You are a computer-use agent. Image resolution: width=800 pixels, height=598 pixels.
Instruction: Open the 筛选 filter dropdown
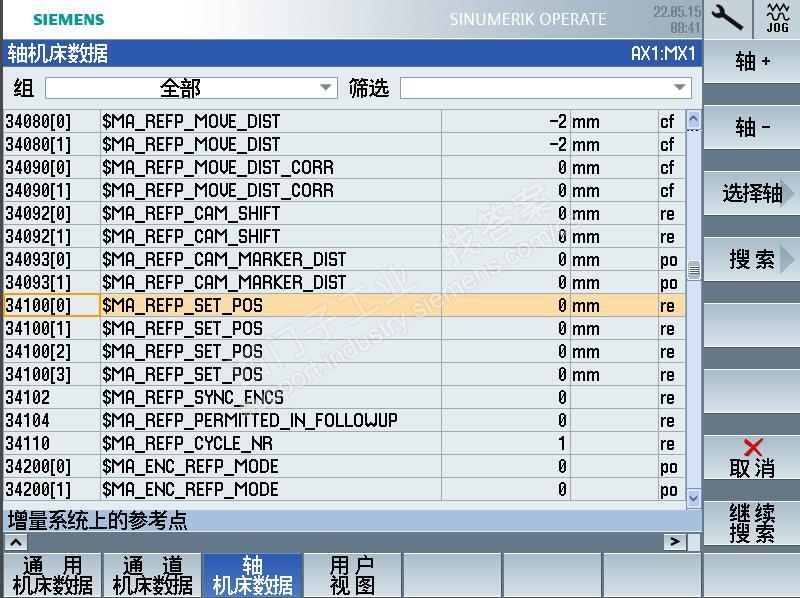click(546, 88)
